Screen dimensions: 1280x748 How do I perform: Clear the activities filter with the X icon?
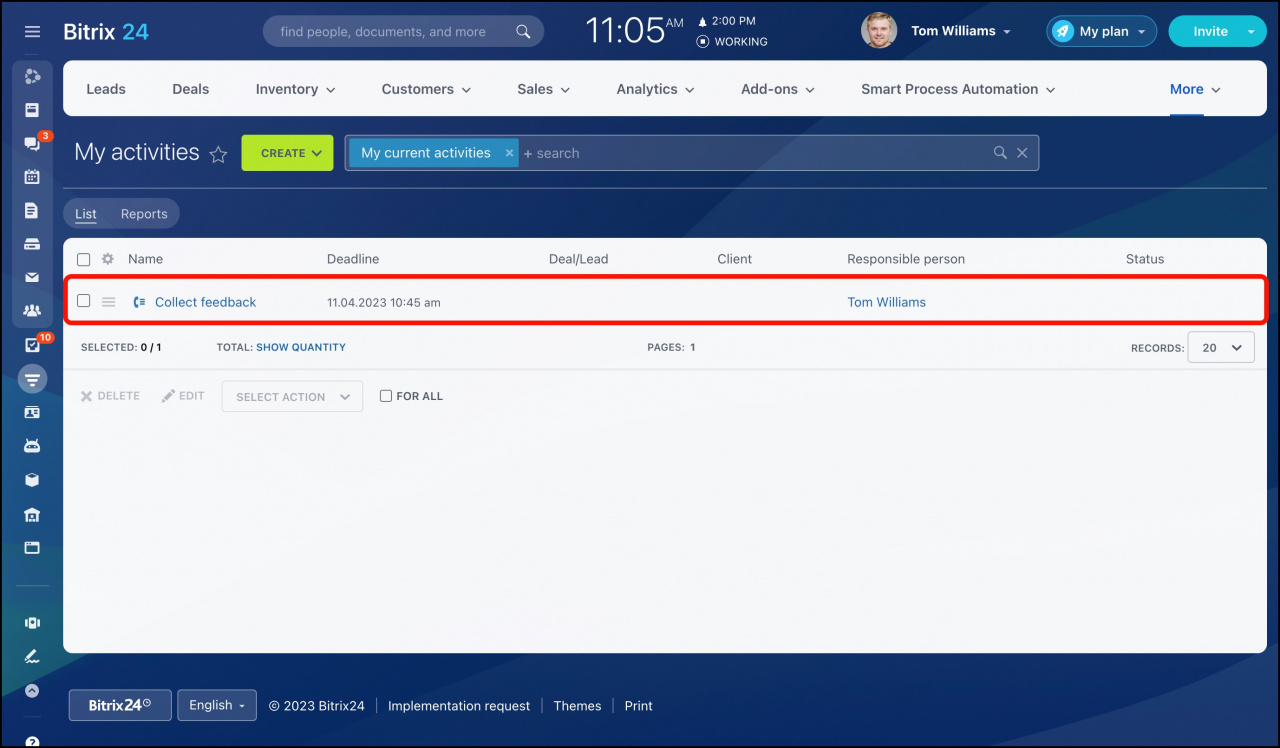click(x=1022, y=153)
